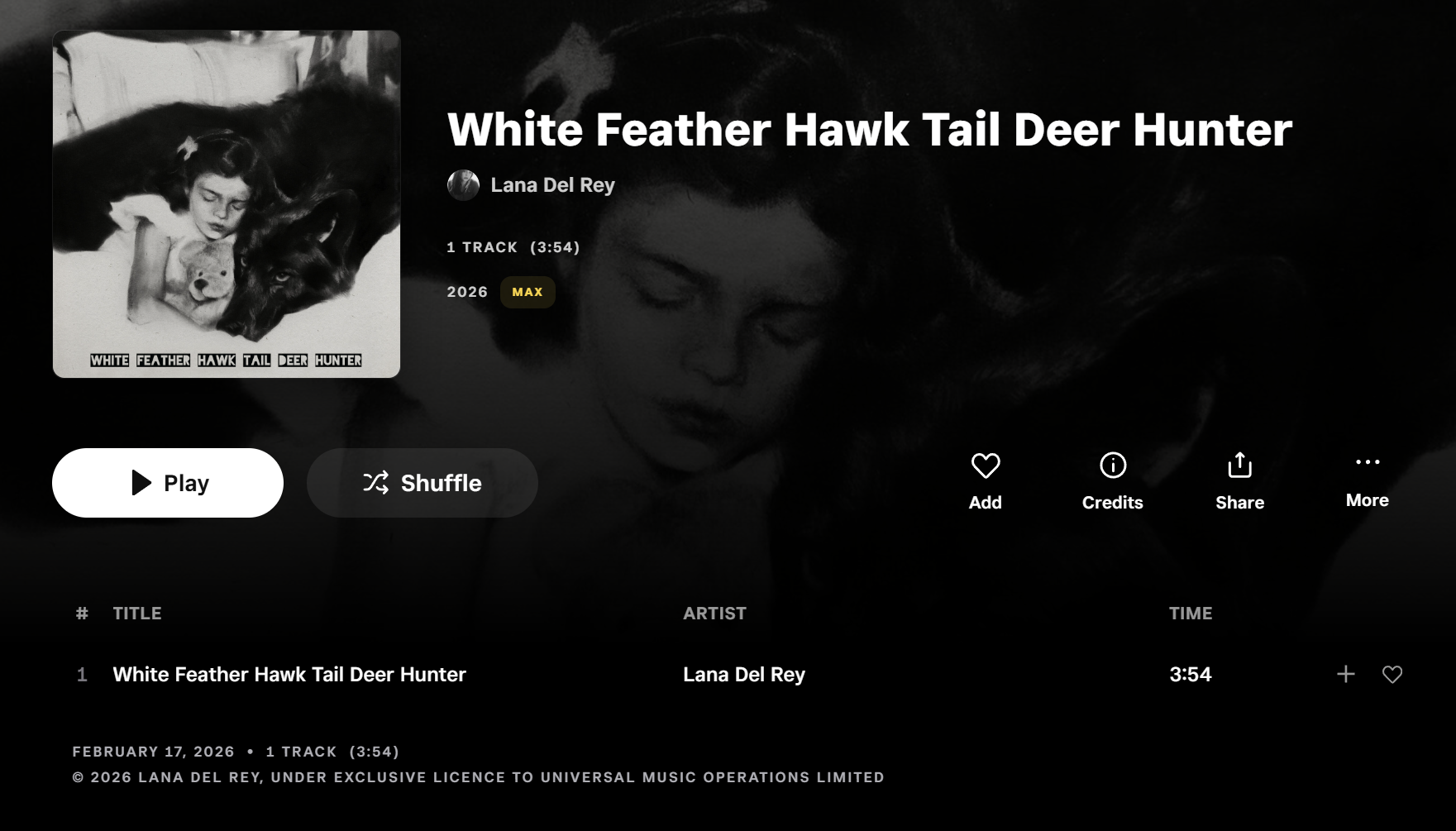Click the album title heading
The height and width of the screenshot is (831, 1456).
coord(870,130)
